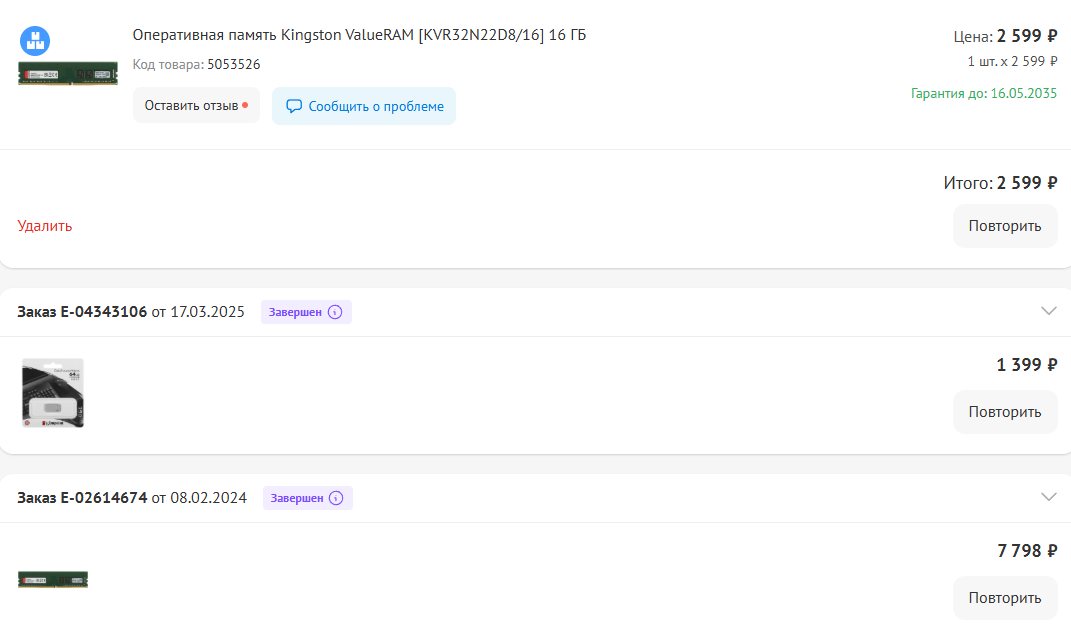Click the Завершен status badge of order E-02614674
The image size is (1071, 631).
tap(308, 498)
